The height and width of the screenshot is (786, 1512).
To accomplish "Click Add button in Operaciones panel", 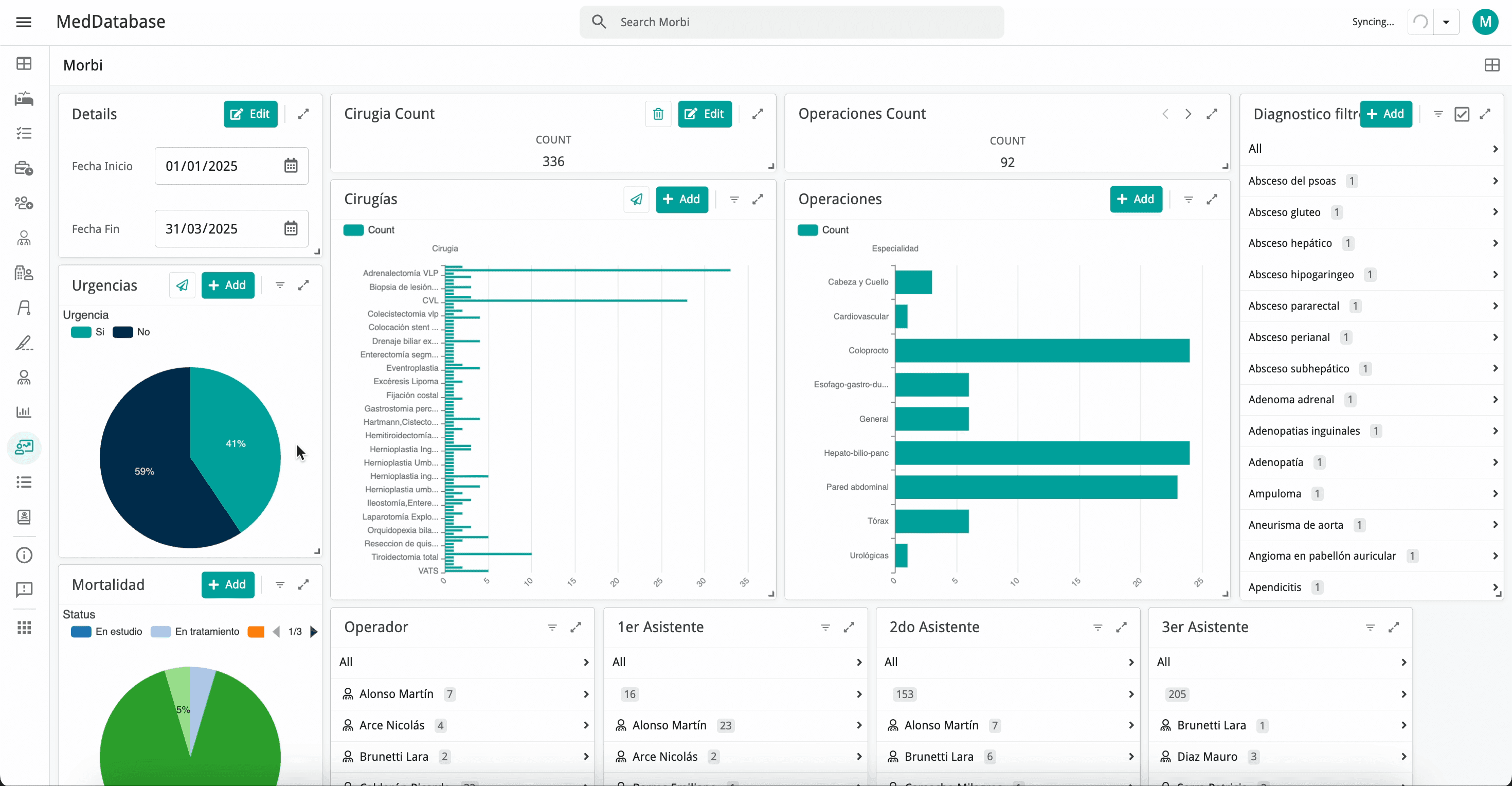I will 1136,200.
